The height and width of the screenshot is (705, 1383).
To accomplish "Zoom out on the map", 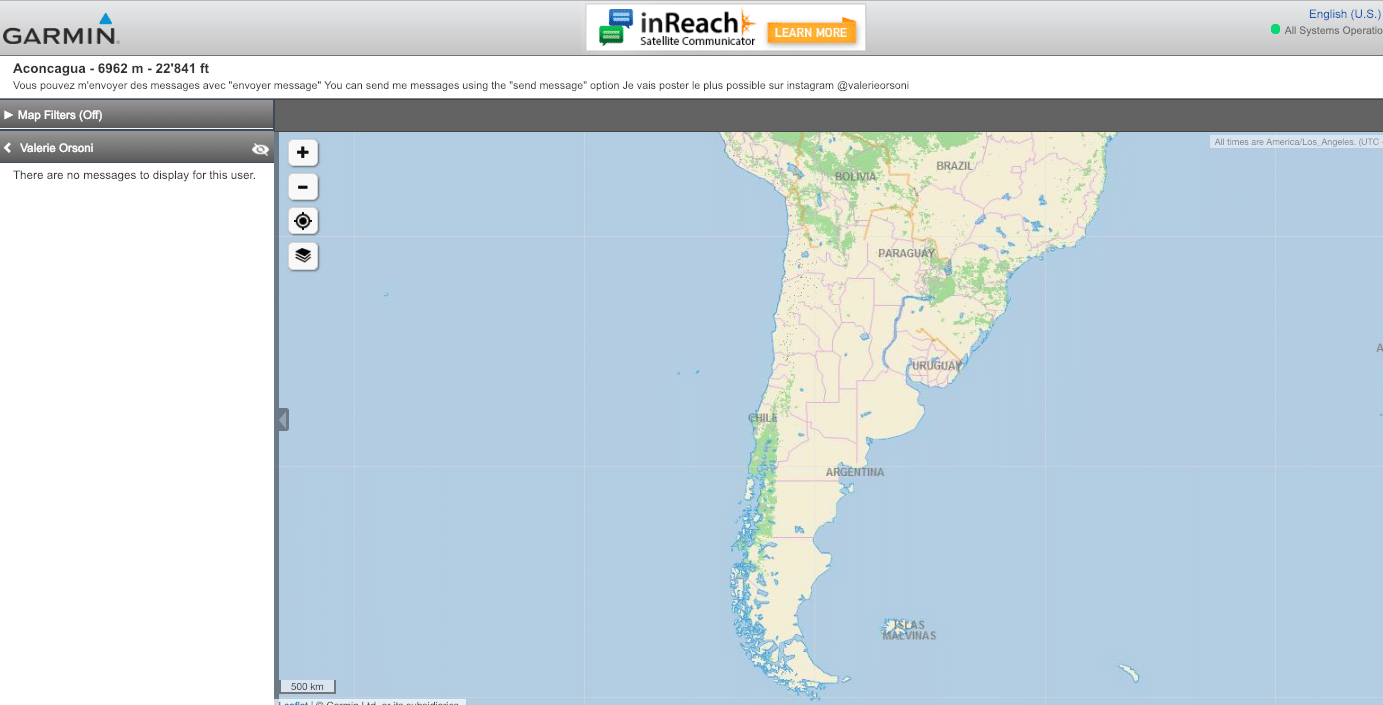I will tap(303, 187).
